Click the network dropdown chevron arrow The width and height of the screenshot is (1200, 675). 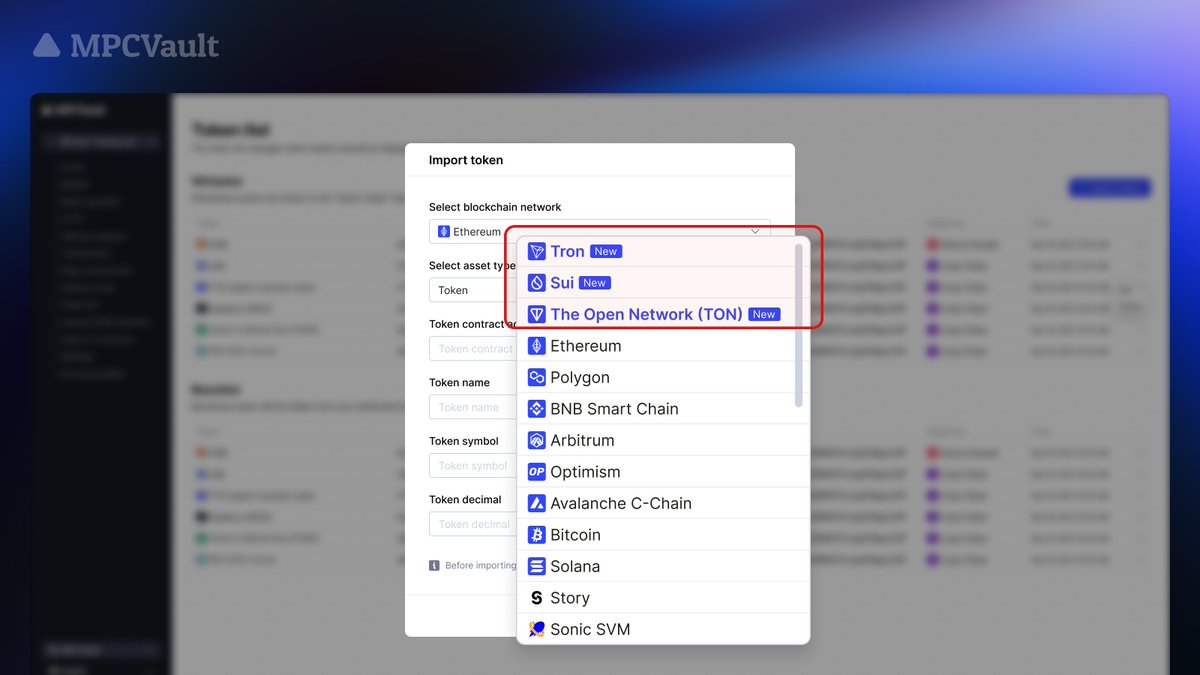[756, 231]
